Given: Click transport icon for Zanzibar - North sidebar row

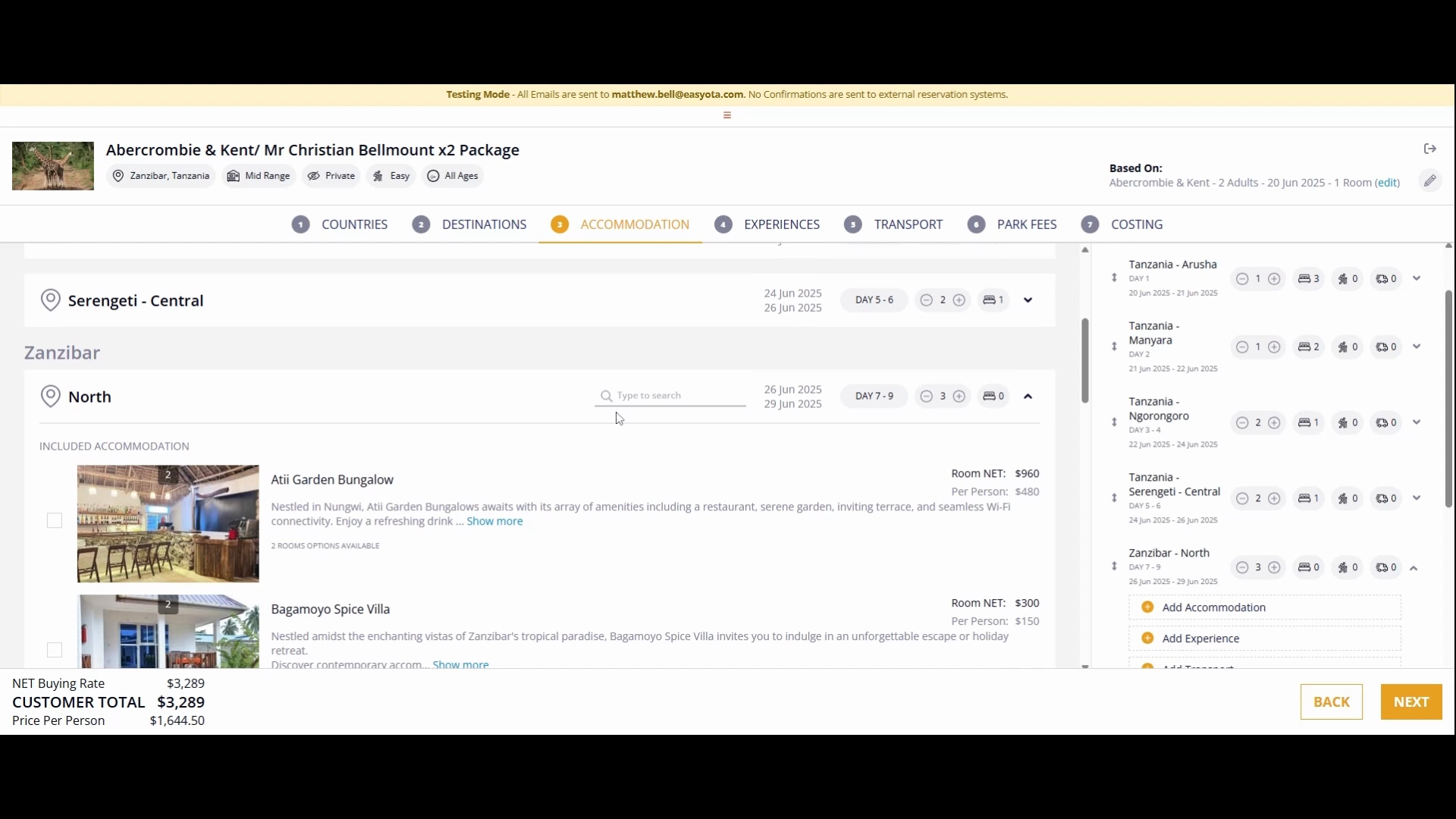Looking at the screenshot, I should coord(1382,568).
